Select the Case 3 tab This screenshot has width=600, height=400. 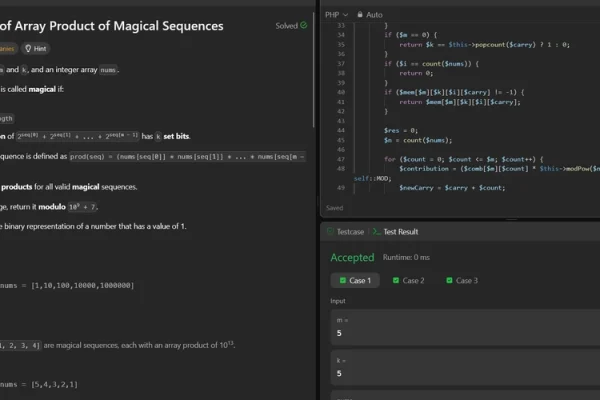pos(463,280)
